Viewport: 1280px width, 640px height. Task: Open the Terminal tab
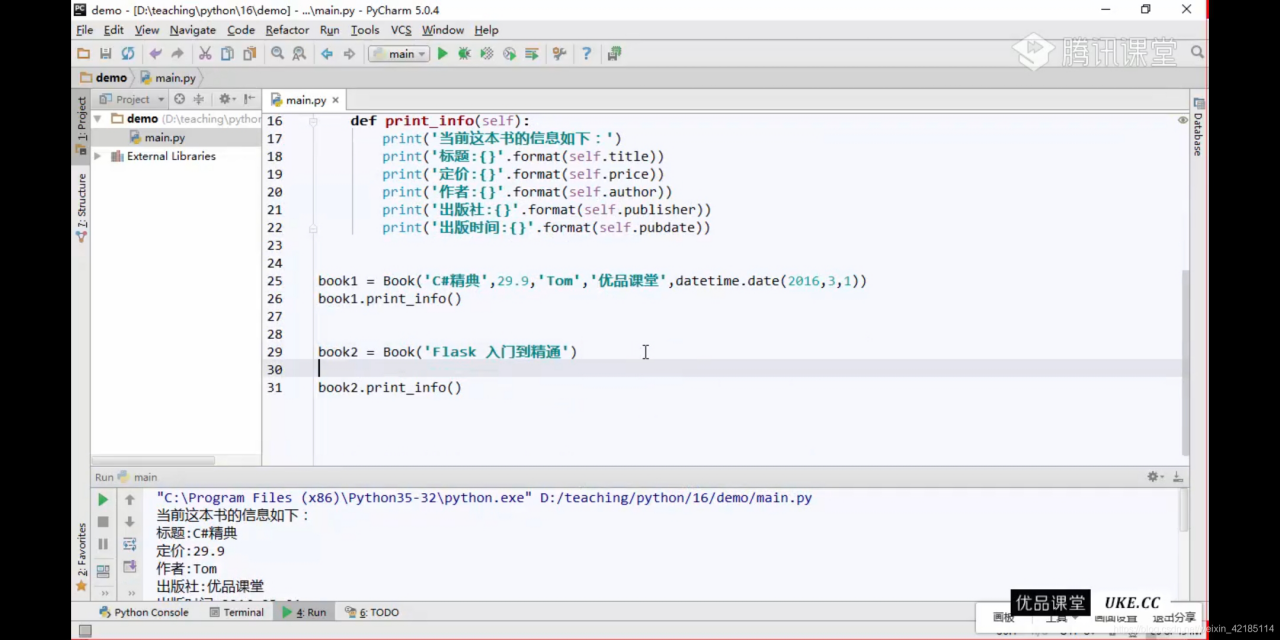[236, 612]
